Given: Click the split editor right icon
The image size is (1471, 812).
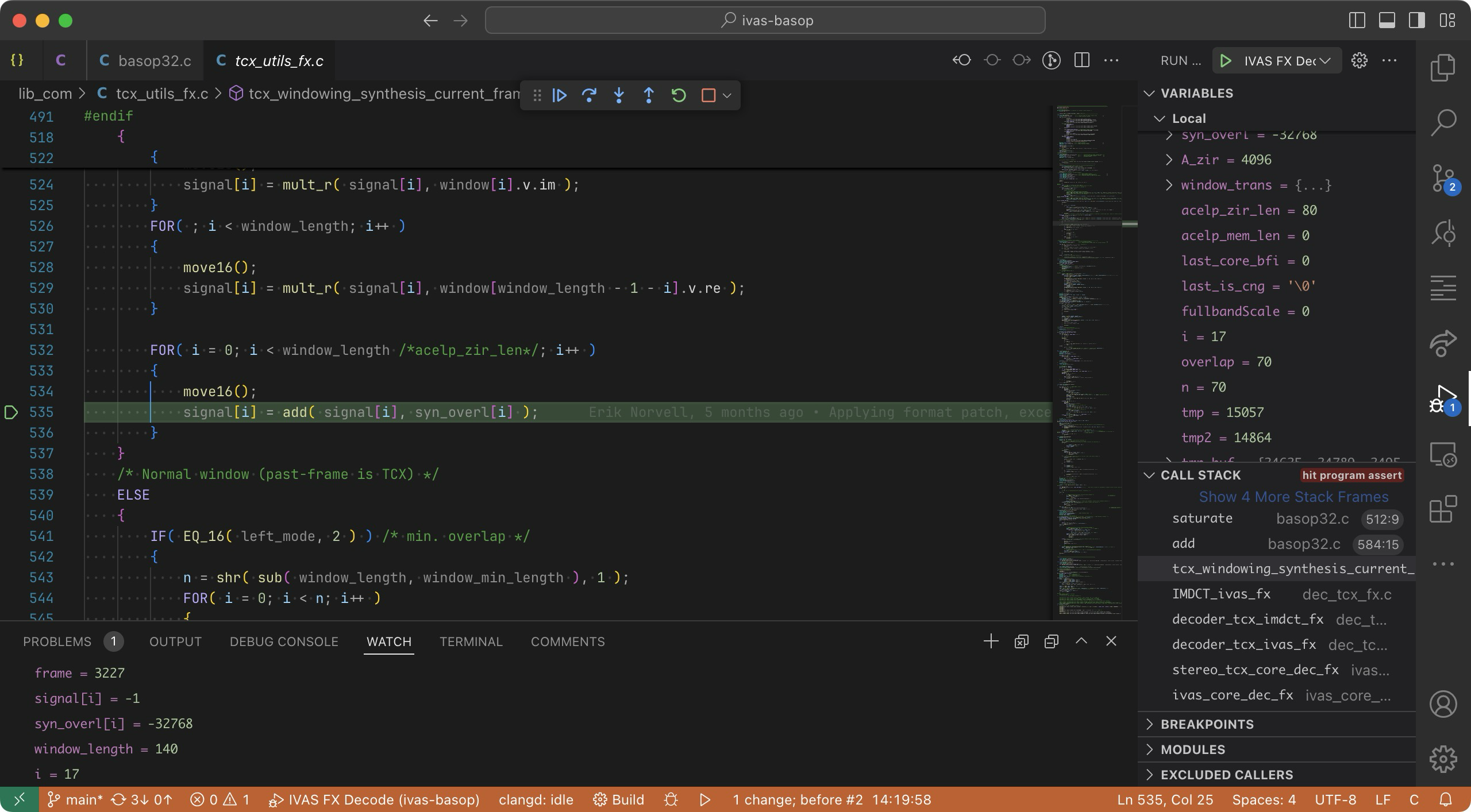Looking at the screenshot, I should point(1081,60).
